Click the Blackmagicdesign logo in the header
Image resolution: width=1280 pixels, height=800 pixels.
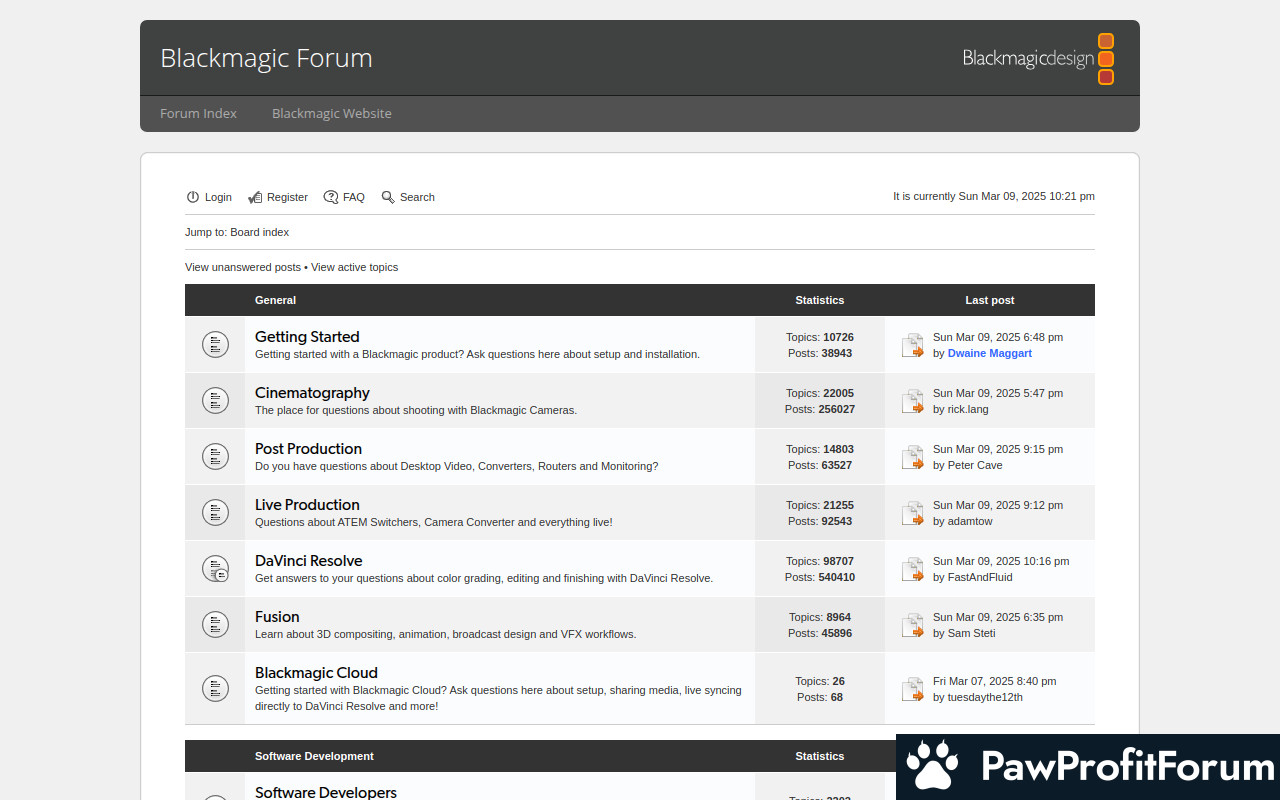click(1038, 58)
